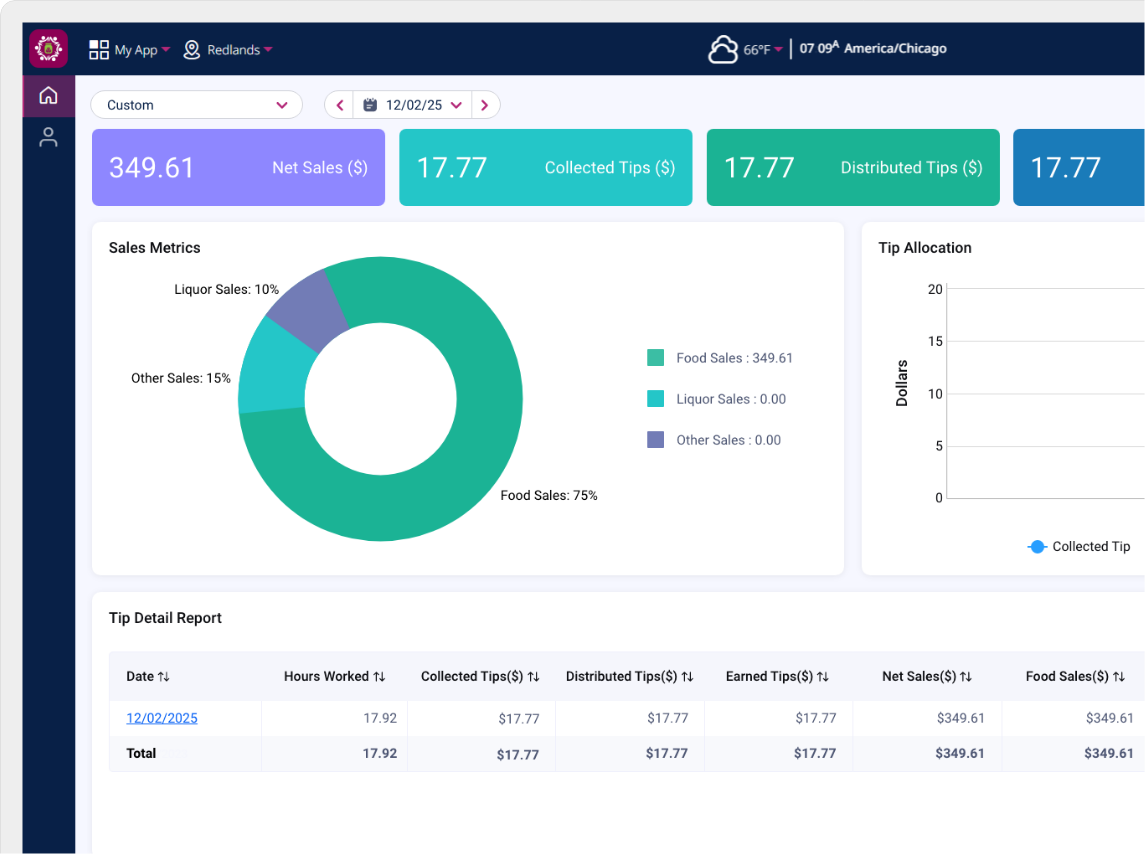The height and width of the screenshot is (854, 1145).
Task: Click the Redlands location pin icon
Action: point(192,50)
